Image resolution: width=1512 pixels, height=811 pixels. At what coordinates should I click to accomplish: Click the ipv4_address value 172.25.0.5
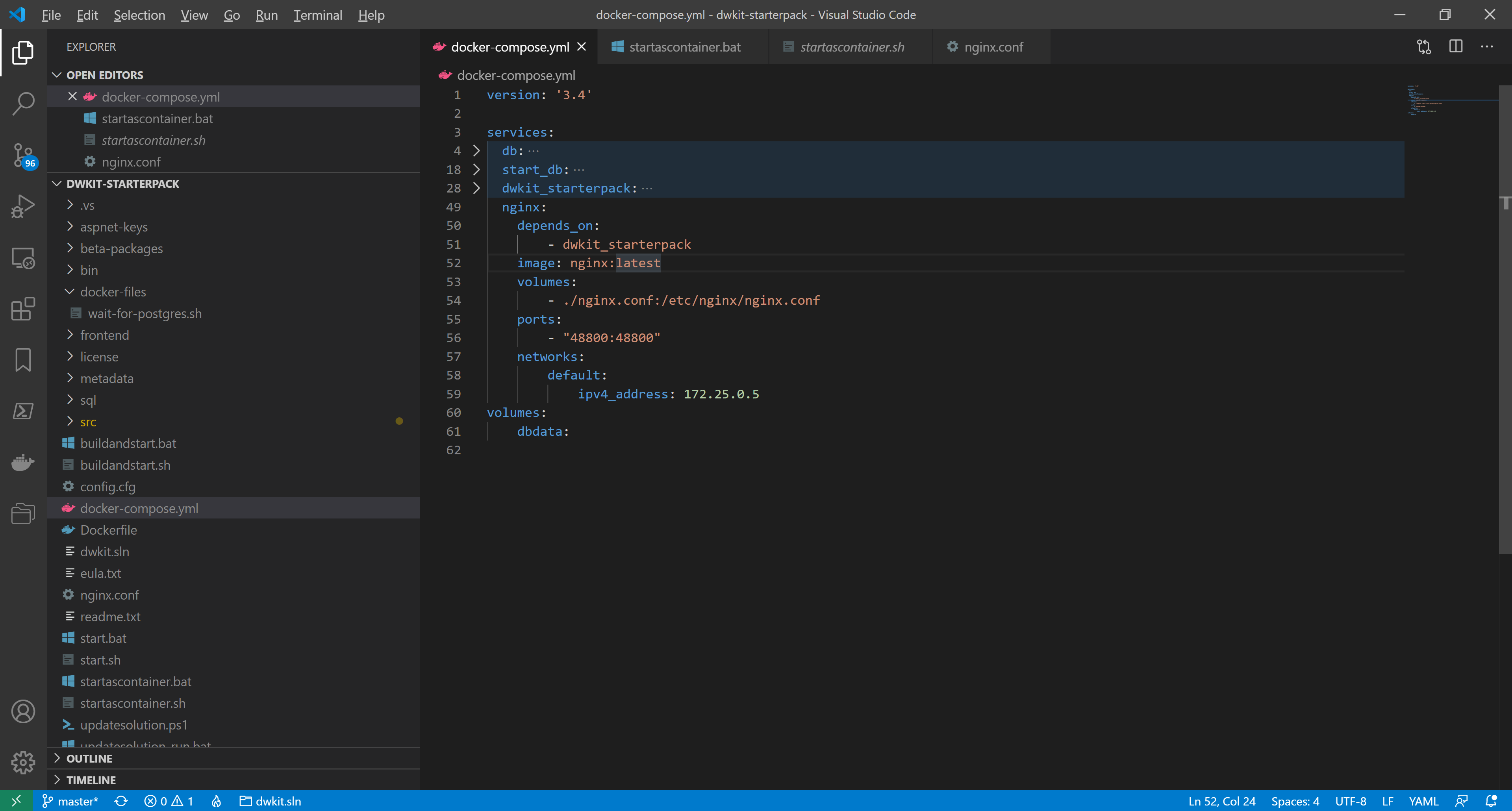coord(721,394)
